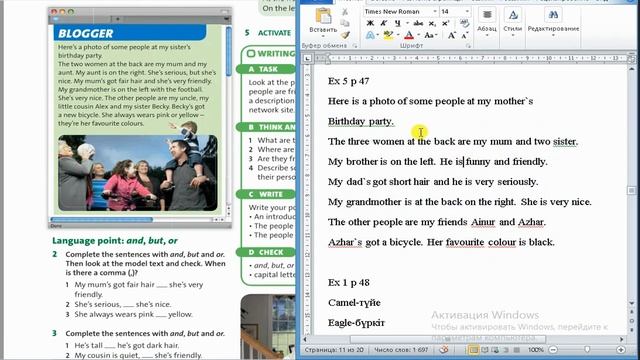Open the font color dropdown arrow
This screenshot has height=360, width=640.
click(418, 36)
